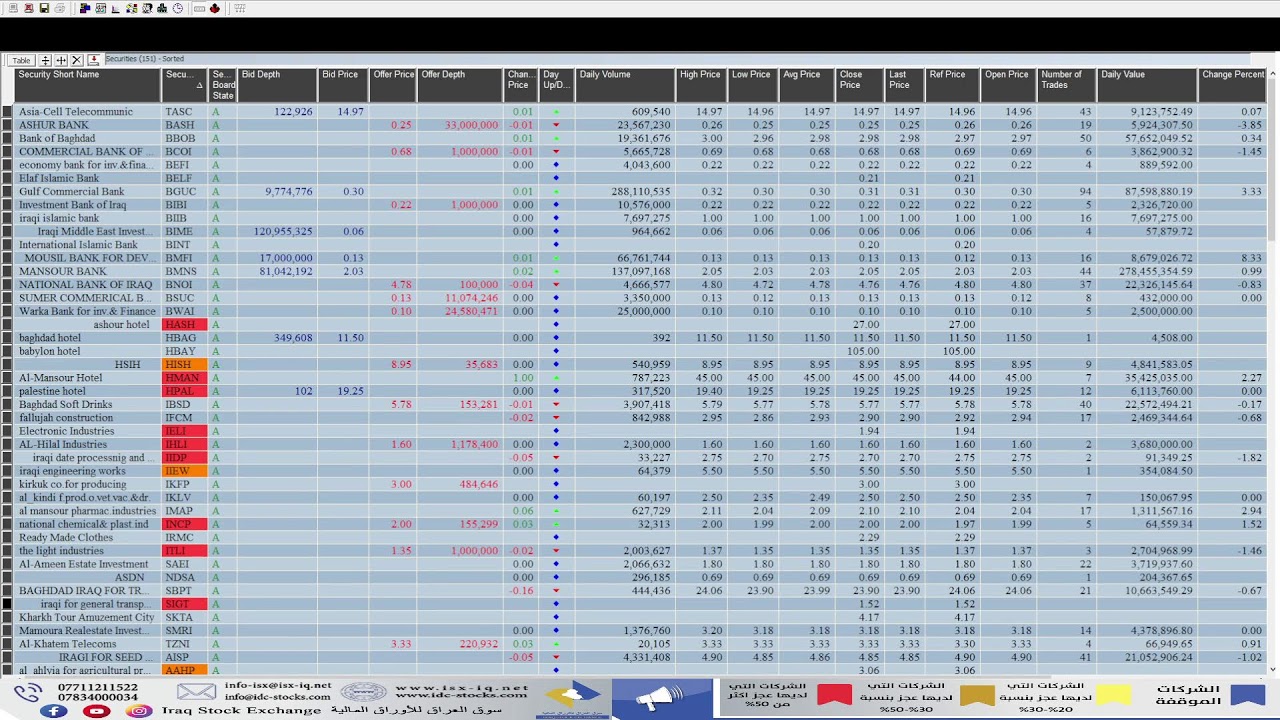This screenshot has width=1280, height=720.
Task: Sort by Daily Volume column header
Action: coord(625,84)
